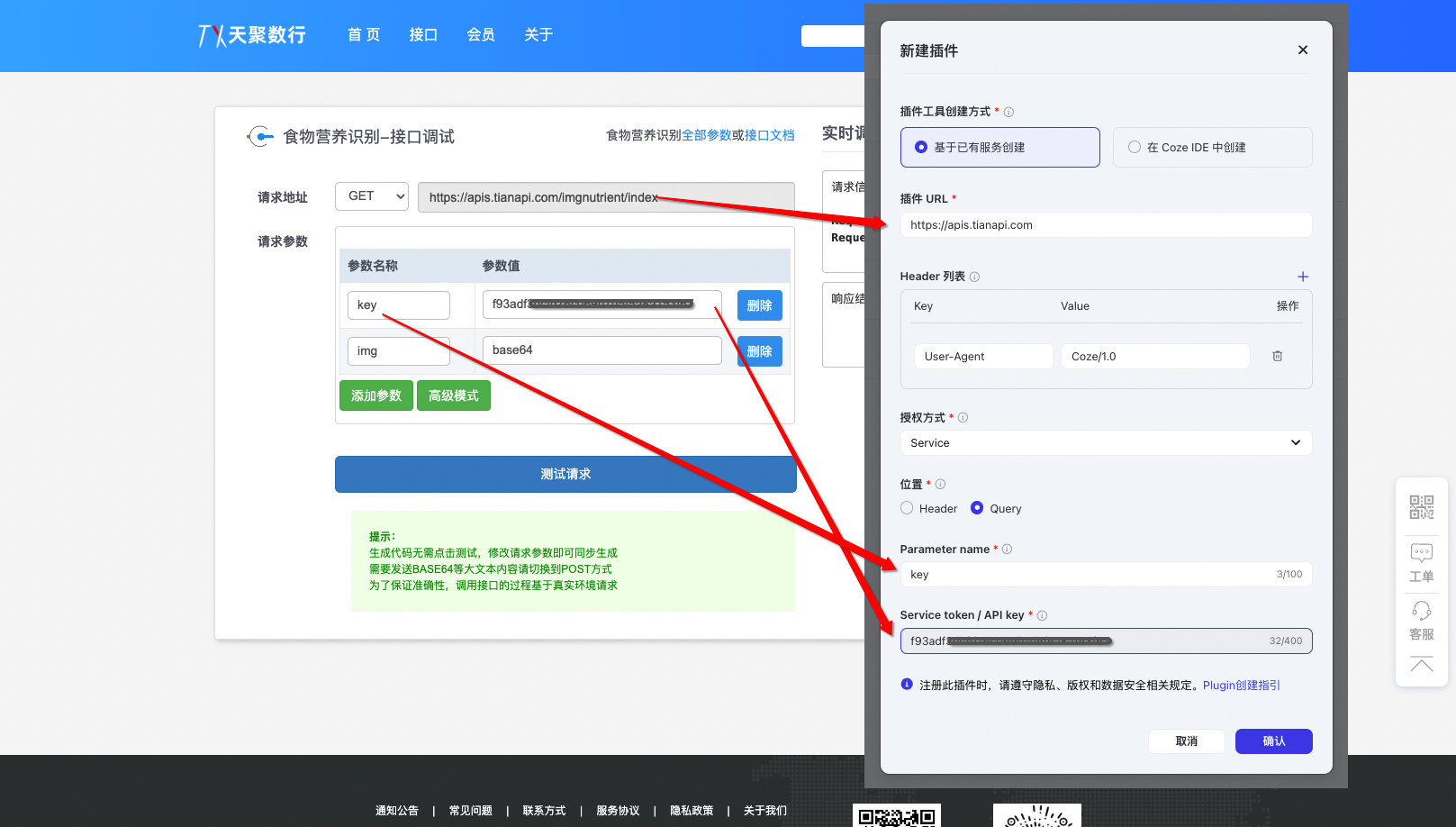Image resolution: width=1456 pixels, height=827 pixels.
Task: Open 关于我们 footer link
Action: [765, 811]
